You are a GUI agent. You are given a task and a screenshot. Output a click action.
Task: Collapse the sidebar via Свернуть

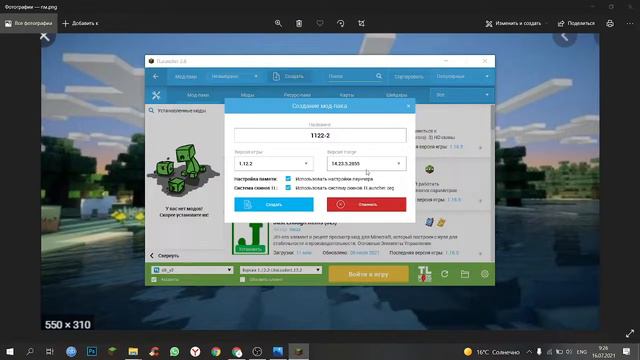point(164,256)
